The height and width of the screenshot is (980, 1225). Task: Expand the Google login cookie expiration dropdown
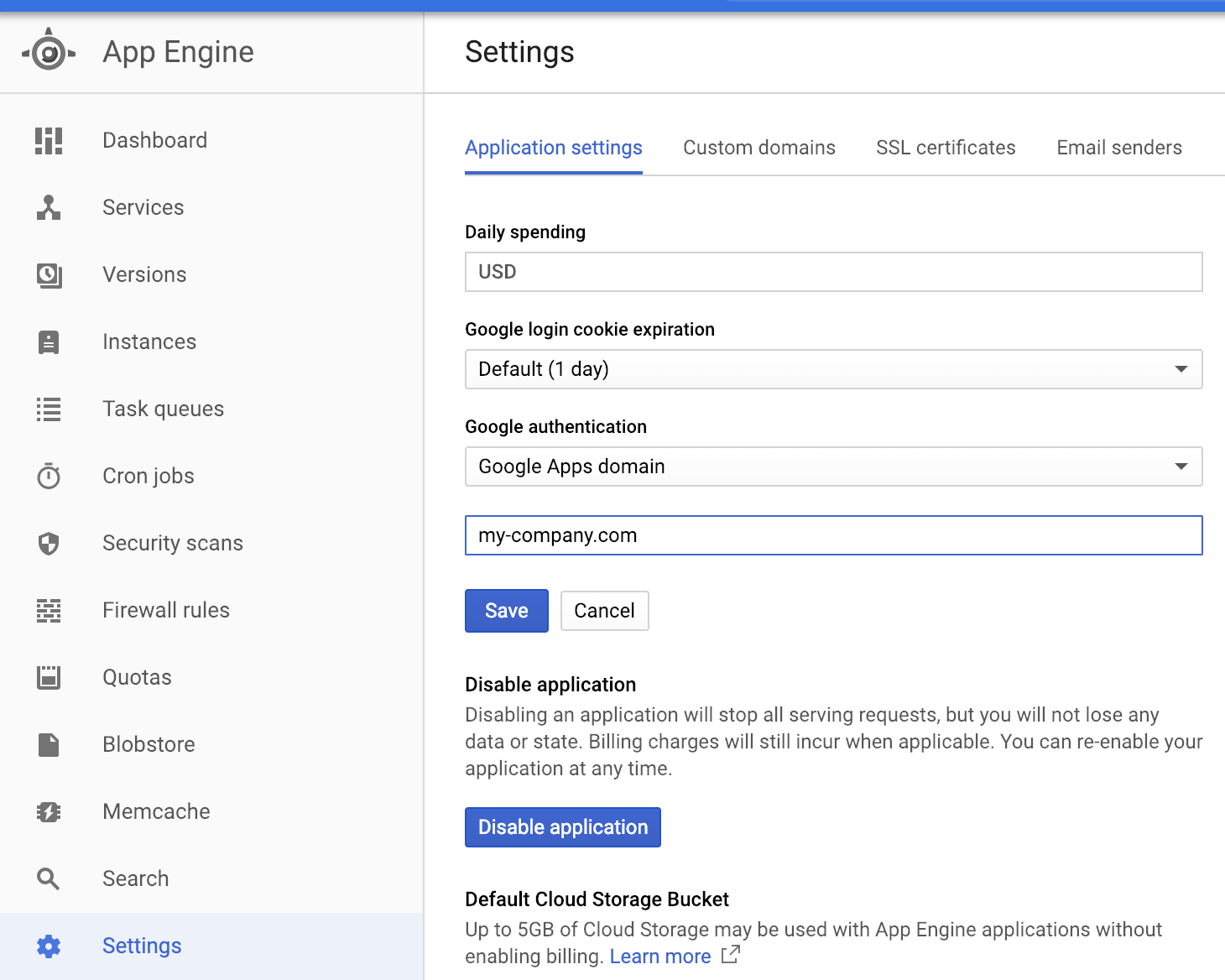[833, 369]
